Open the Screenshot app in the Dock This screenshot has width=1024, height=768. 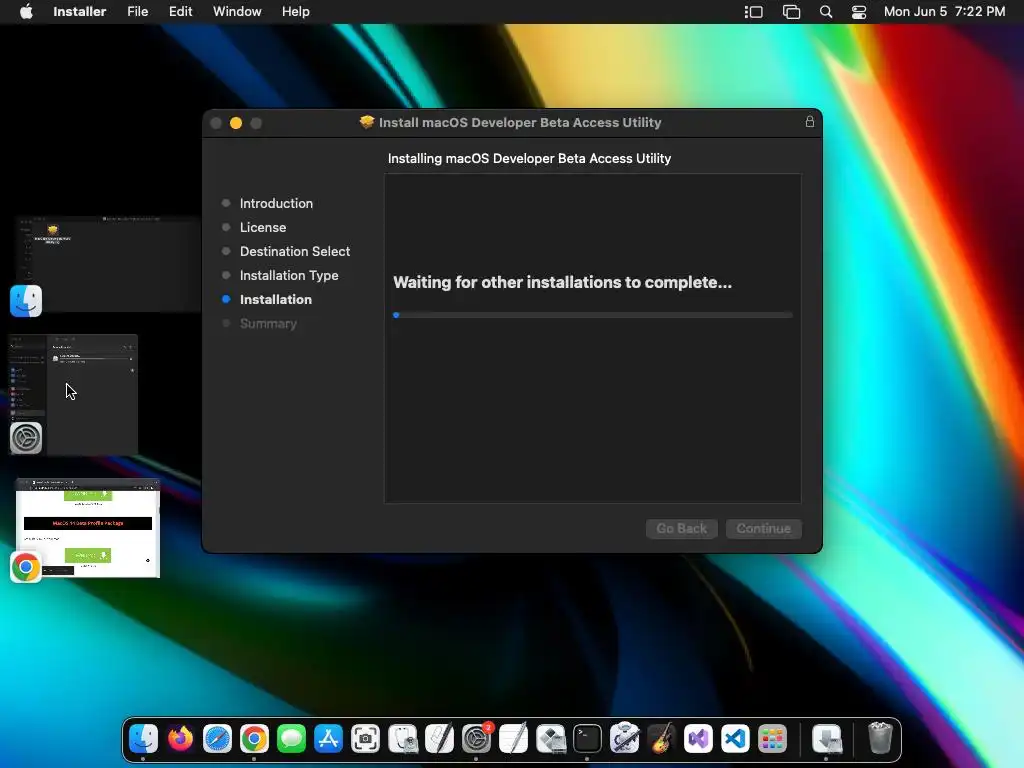(x=366, y=739)
